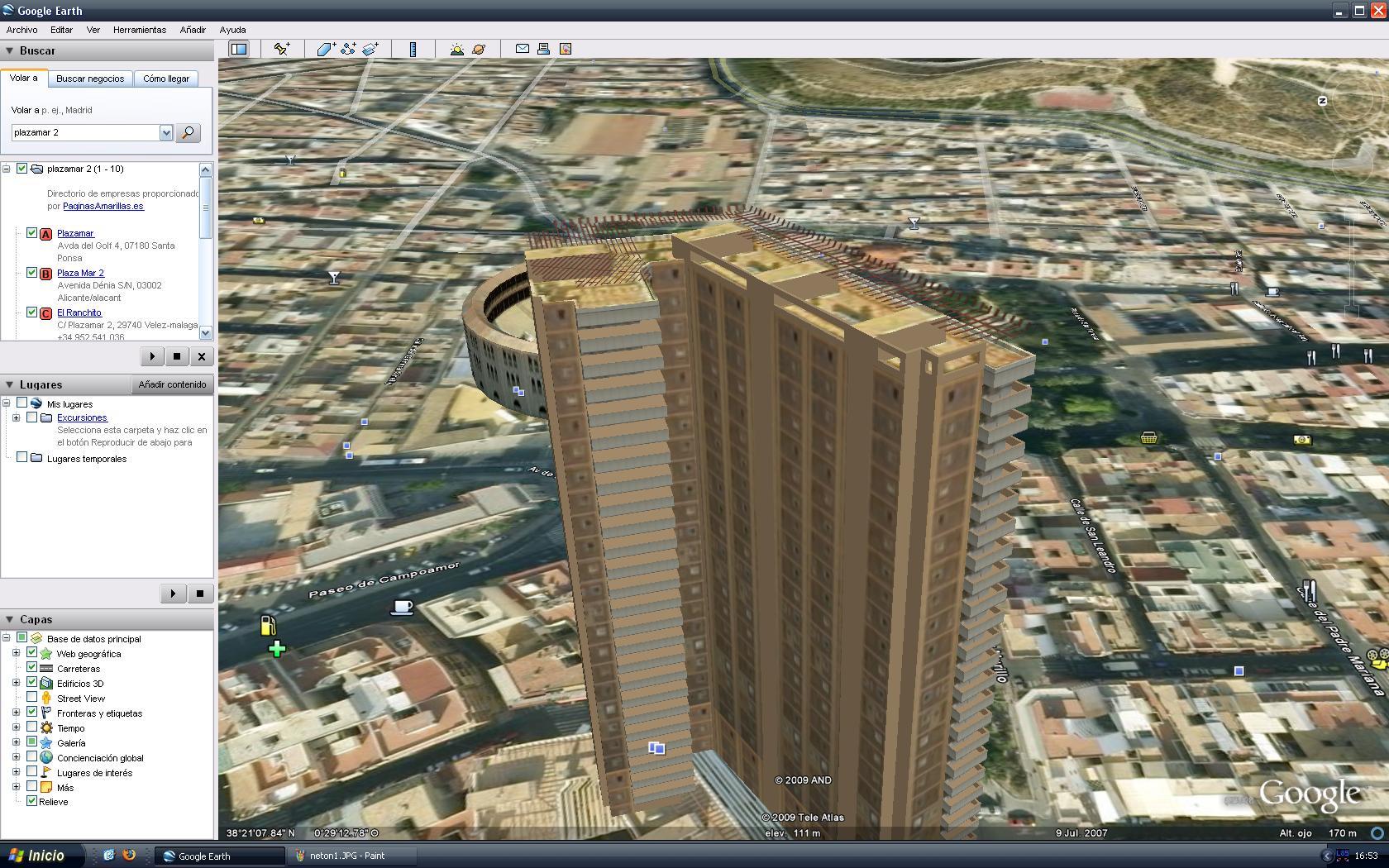Toggle the sidebar panel toolbar icon
Viewport: 1389px width, 868px height.
pyautogui.click(x=239, y=50)
